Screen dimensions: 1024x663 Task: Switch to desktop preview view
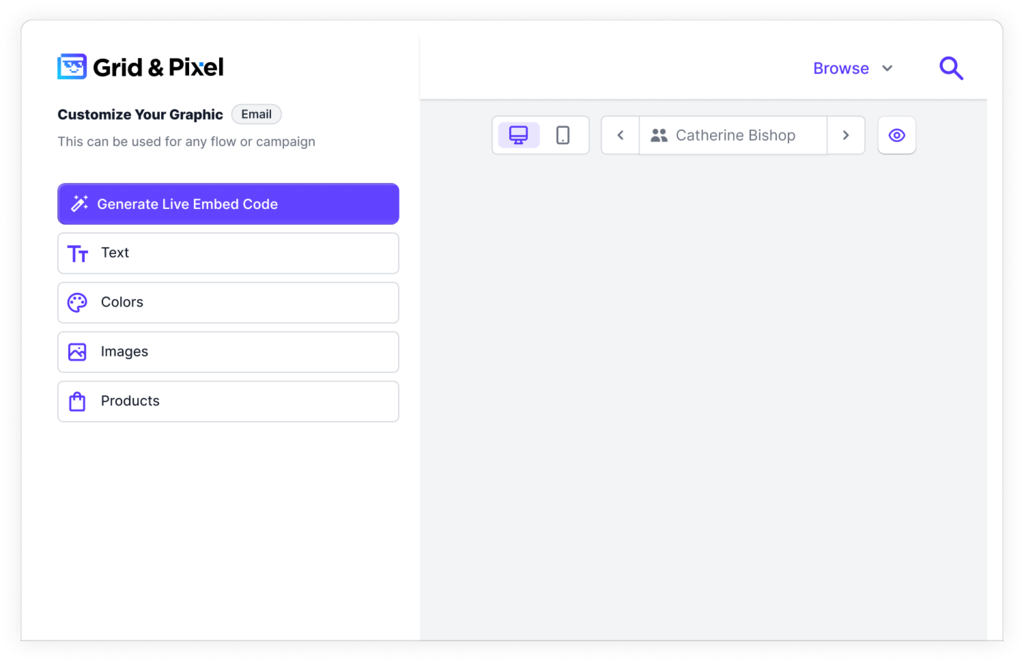pos(519,135)
